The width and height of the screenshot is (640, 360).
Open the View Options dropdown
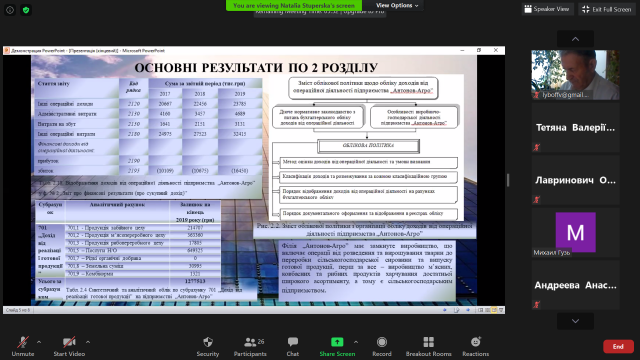tap(397, 5)
